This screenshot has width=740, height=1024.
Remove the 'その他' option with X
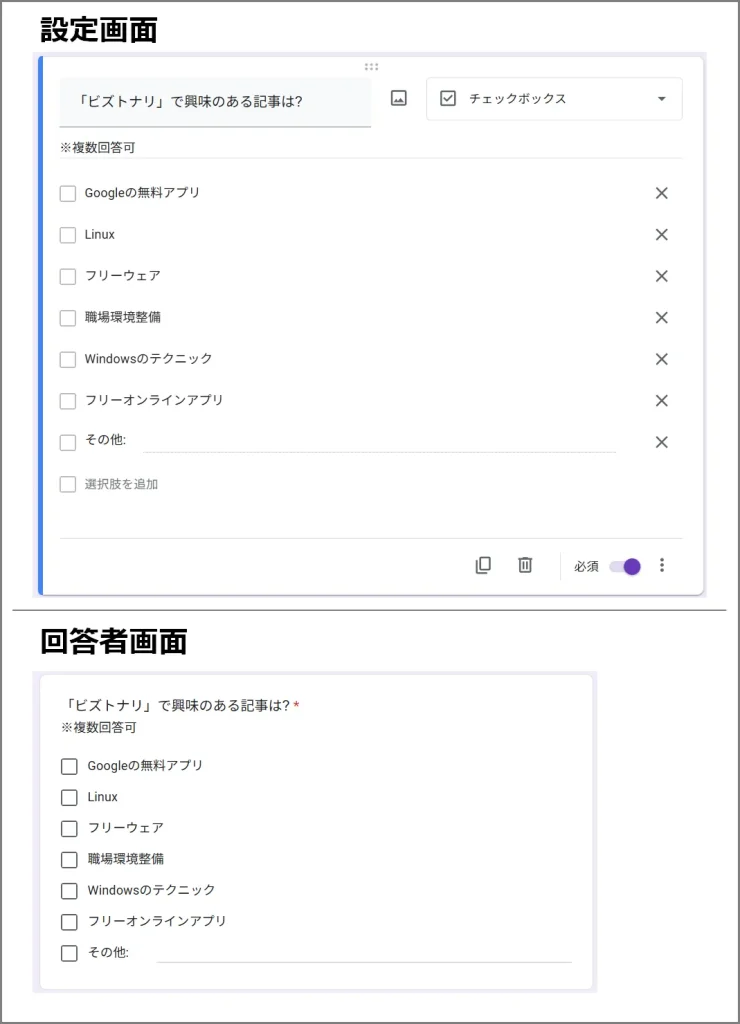[661, 442]
